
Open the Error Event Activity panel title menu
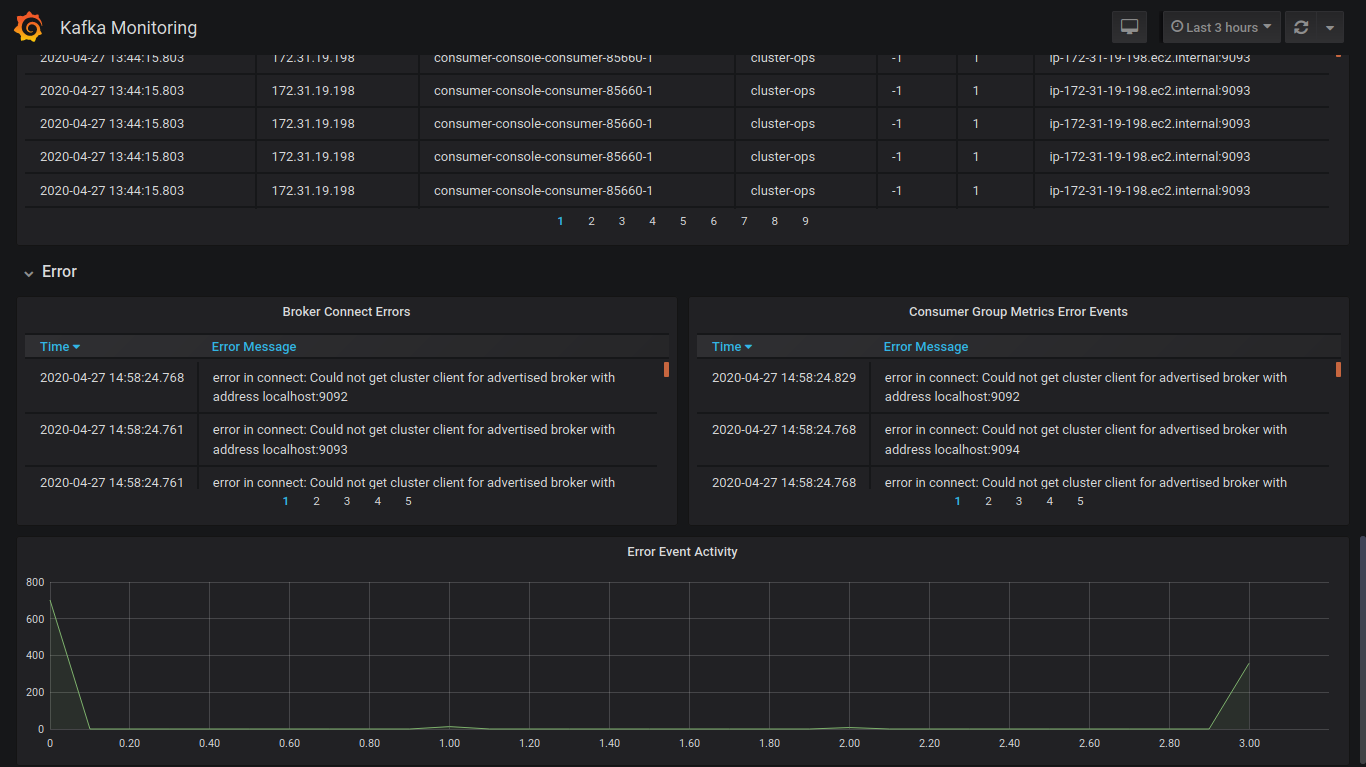click(682, 552)
